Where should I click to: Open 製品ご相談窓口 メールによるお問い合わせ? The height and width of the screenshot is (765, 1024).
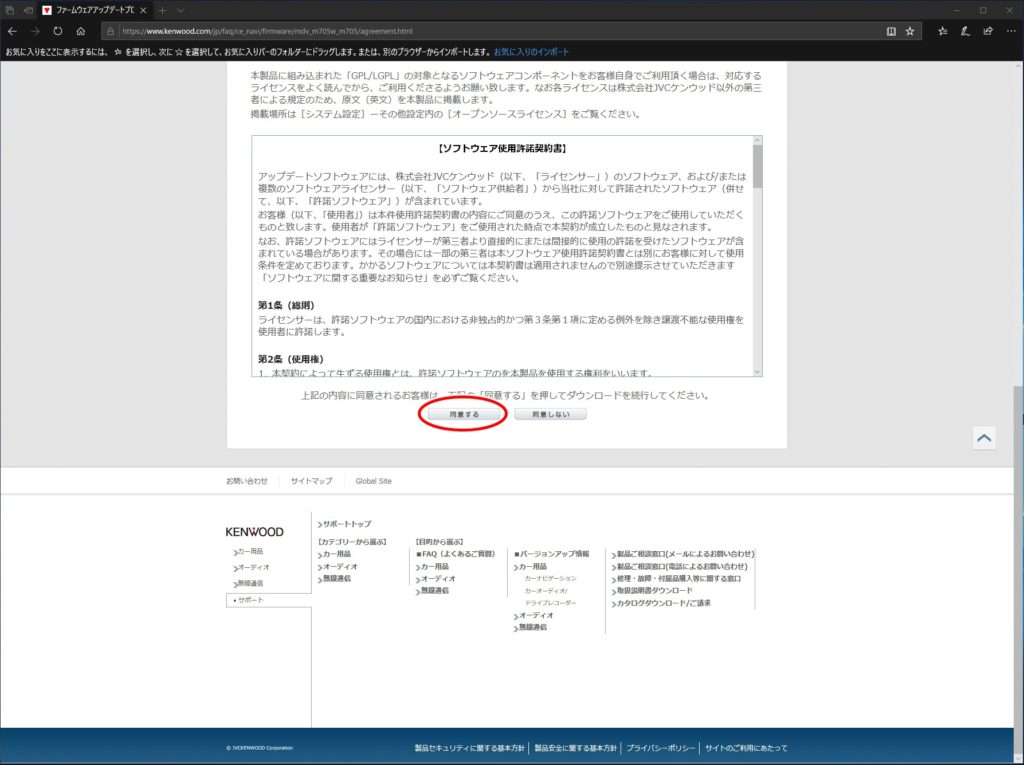pyautogui.click(x=683, y=554)
